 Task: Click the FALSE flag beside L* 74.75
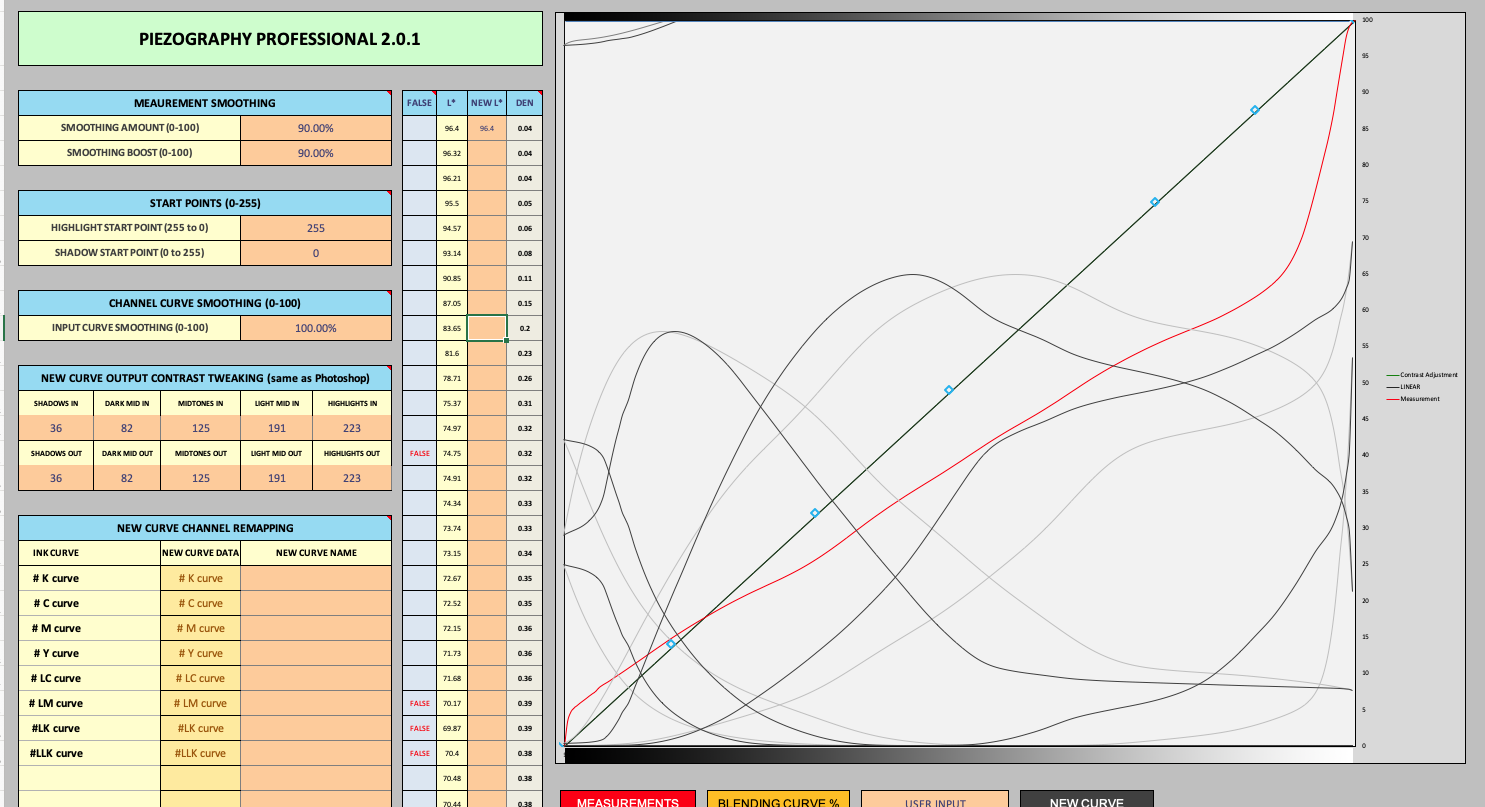(x=419, y=453)
